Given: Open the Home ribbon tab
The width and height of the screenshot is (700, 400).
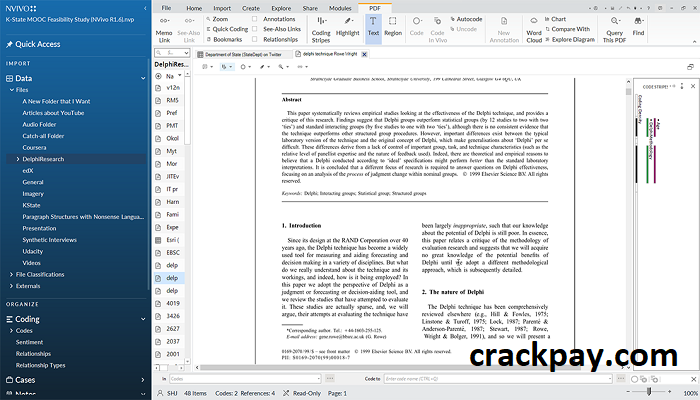Looking at the screenshot, I should (x=194, y=8).
